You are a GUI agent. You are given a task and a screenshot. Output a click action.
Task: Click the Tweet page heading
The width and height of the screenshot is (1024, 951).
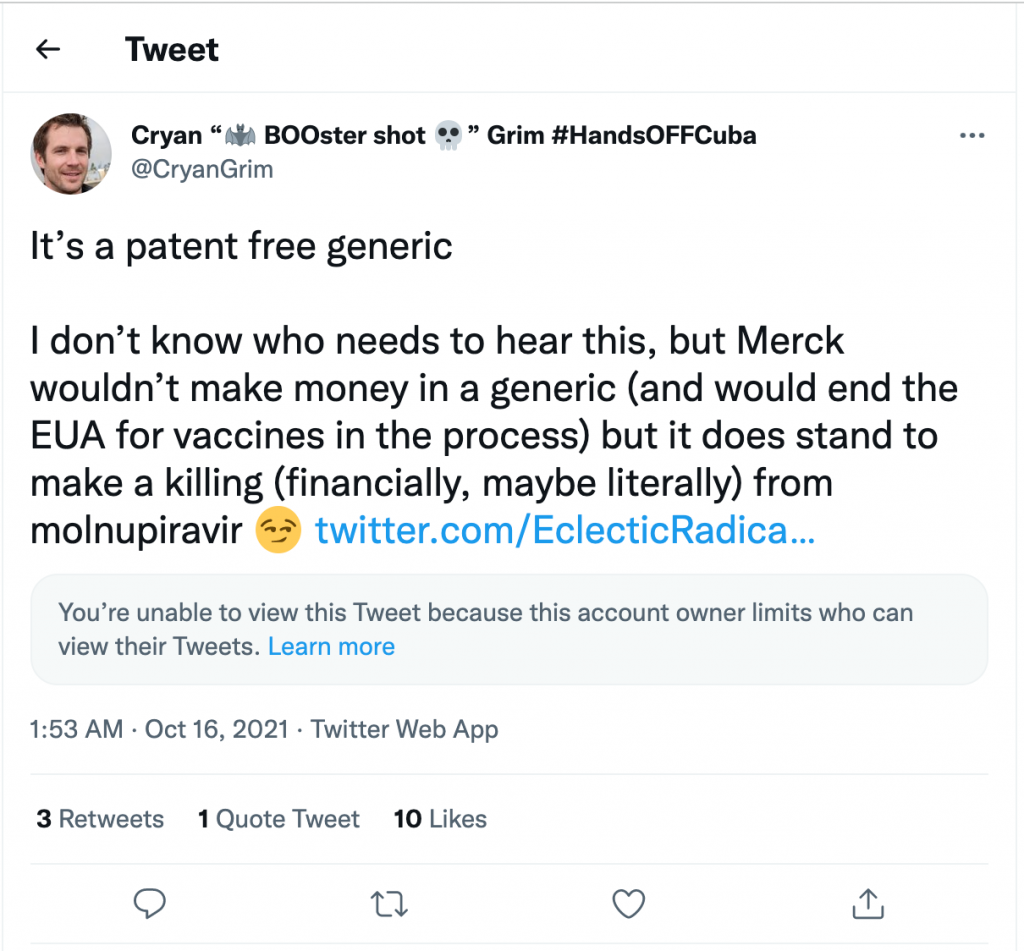pyautogui.click(x=172, y=49)
